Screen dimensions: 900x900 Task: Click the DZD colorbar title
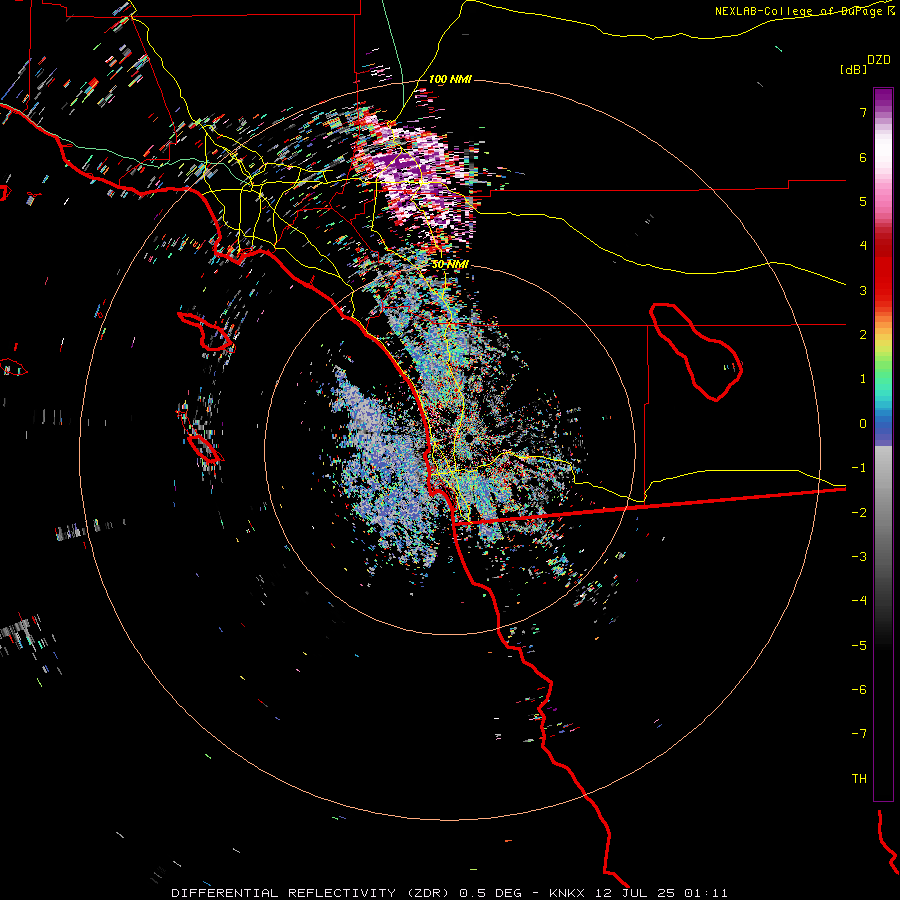pyautogui.click(x=879, y=60)
